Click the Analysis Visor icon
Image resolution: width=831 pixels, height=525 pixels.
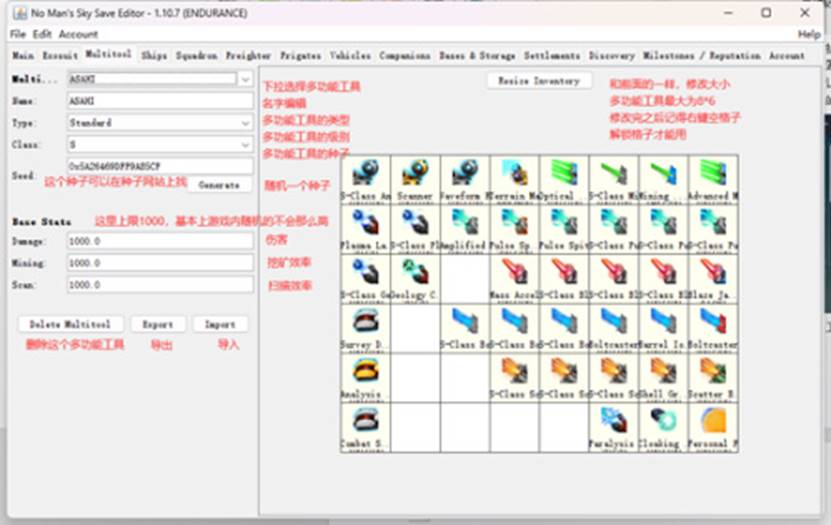pos(366,378)
